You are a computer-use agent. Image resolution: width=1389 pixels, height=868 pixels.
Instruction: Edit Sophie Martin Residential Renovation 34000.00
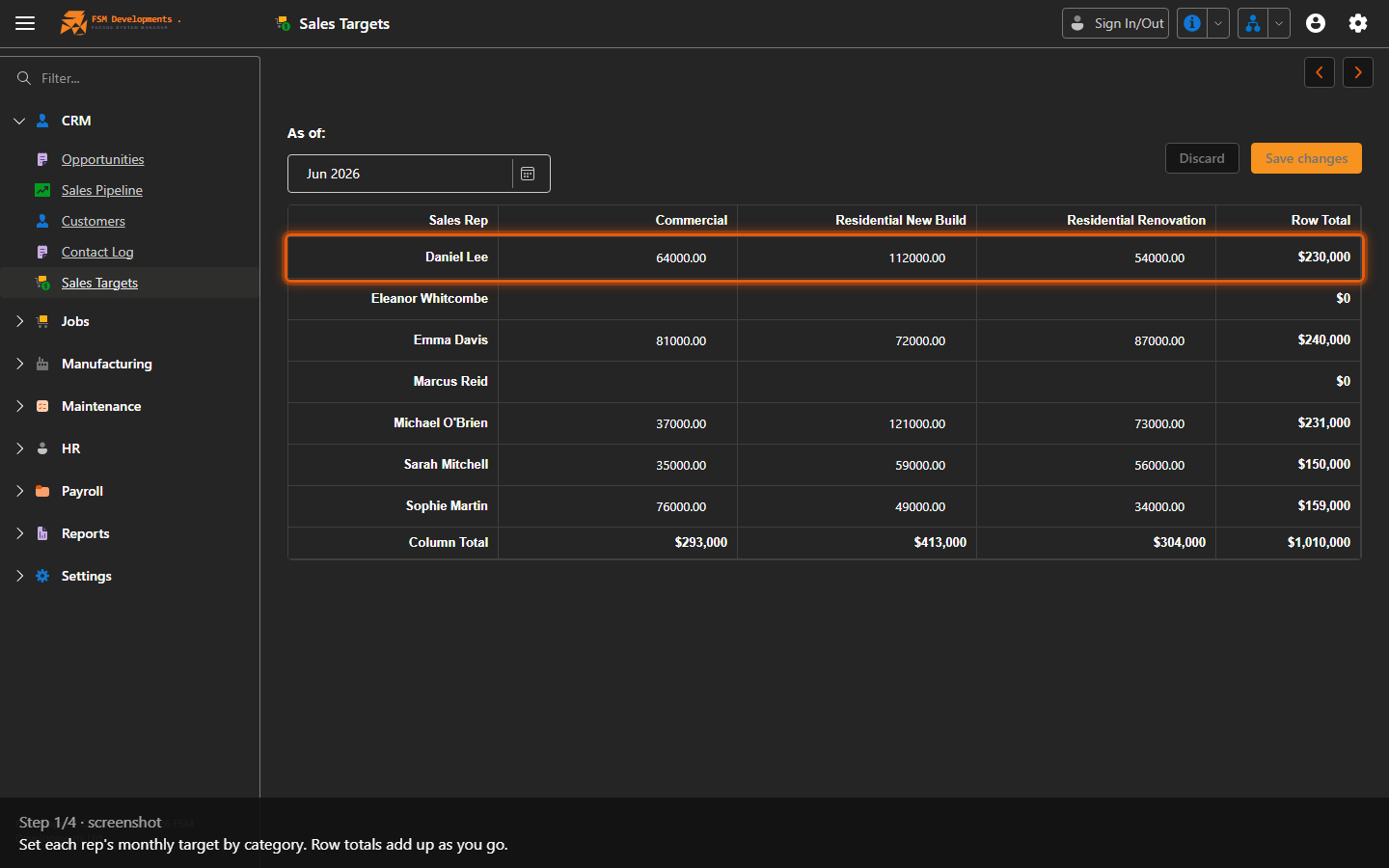(1096, 506)
